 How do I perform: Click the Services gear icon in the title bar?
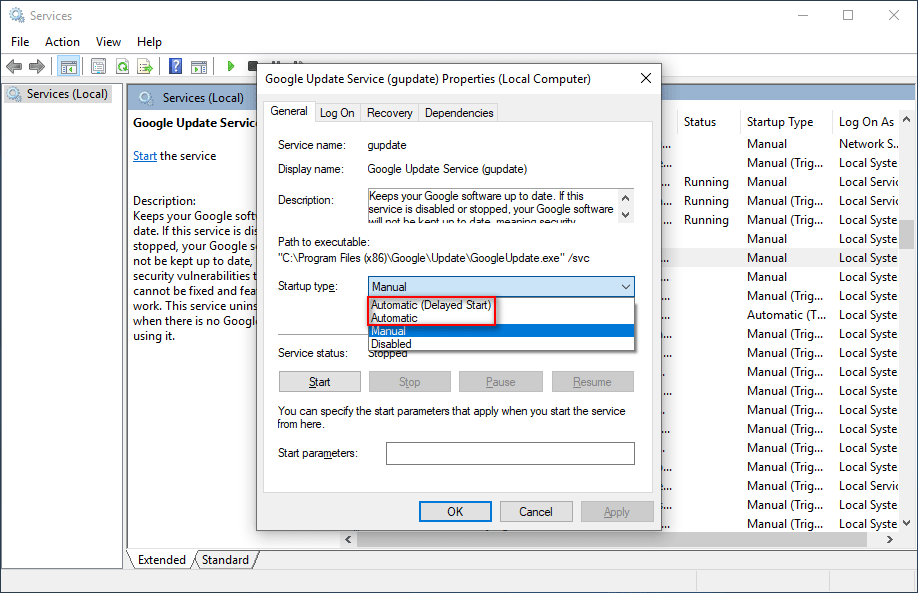tap(16, 15)
